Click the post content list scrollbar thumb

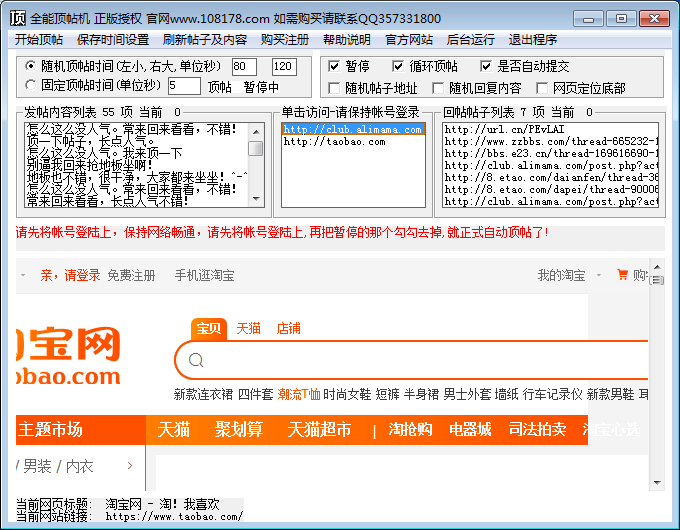click(256, 148)
